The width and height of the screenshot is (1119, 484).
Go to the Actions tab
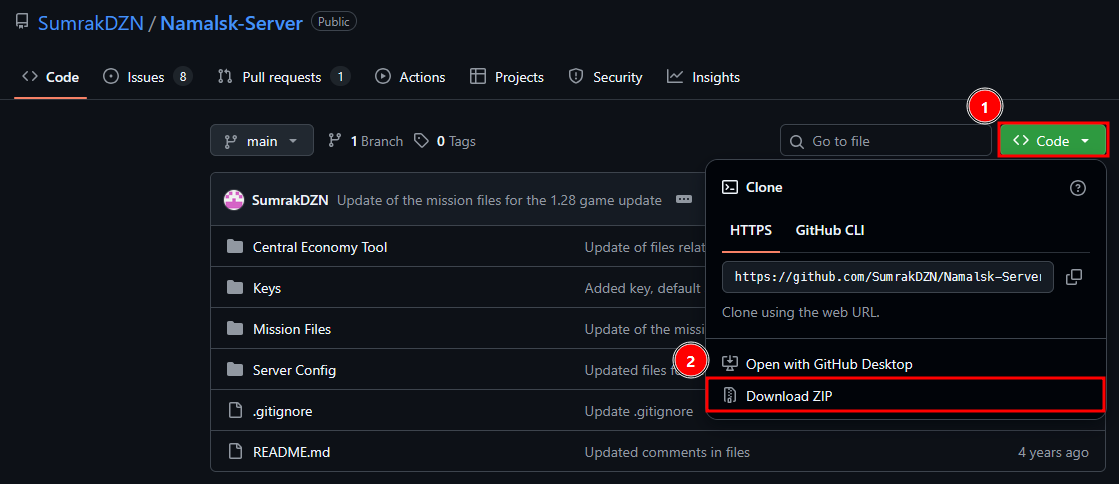(410, 77)
